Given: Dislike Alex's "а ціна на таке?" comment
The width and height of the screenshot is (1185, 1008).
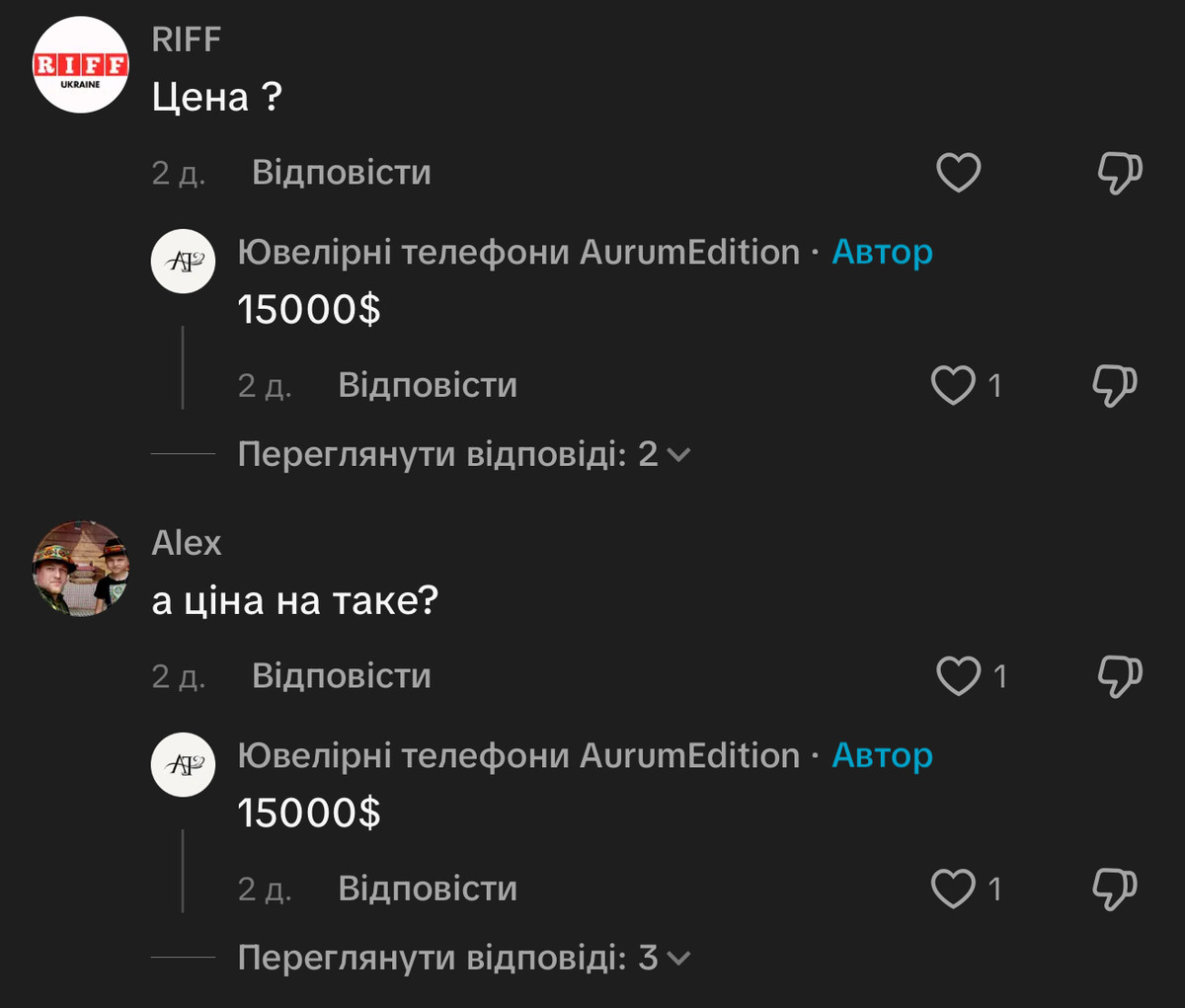Looking at the screenshot, I should [1120, 676].
